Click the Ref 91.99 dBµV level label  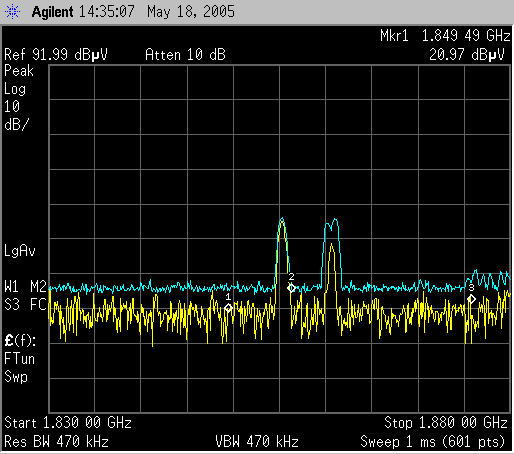[56, 54]
